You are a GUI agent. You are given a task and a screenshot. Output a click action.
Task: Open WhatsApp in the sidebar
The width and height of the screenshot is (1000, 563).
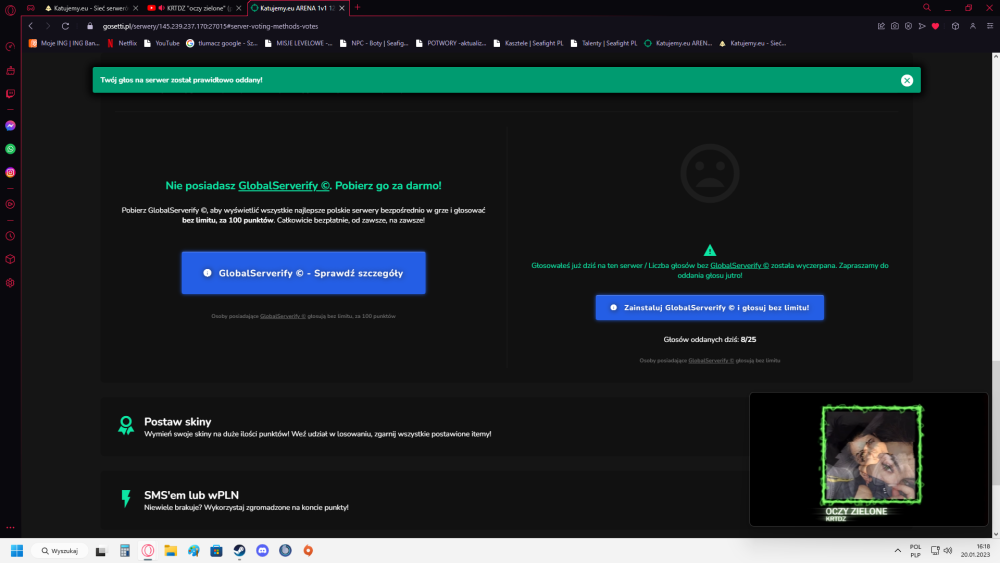click(10, 149)
